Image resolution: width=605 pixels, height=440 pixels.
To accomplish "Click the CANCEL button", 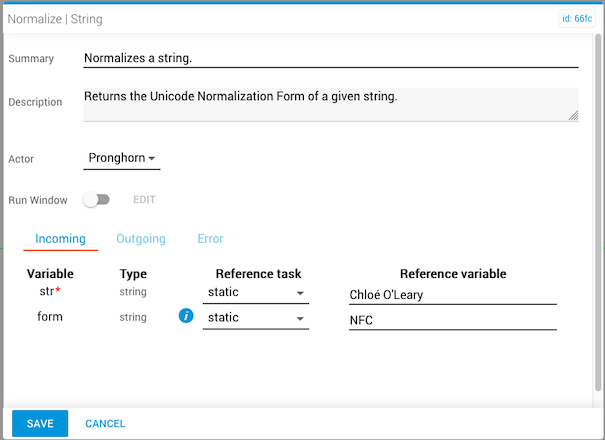I will [105, 423].
